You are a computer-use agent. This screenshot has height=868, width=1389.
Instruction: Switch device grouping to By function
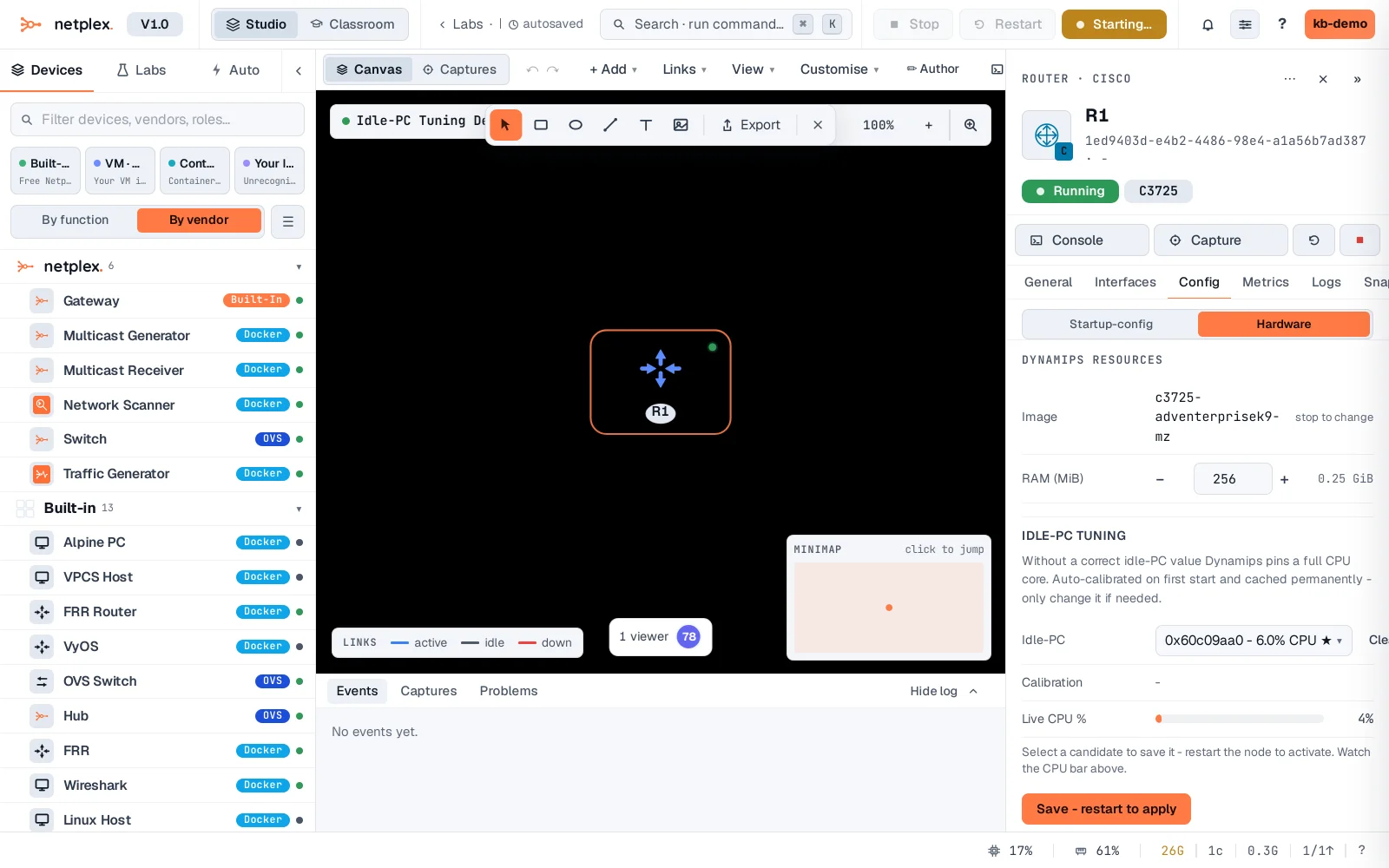(x=76, y=220)
